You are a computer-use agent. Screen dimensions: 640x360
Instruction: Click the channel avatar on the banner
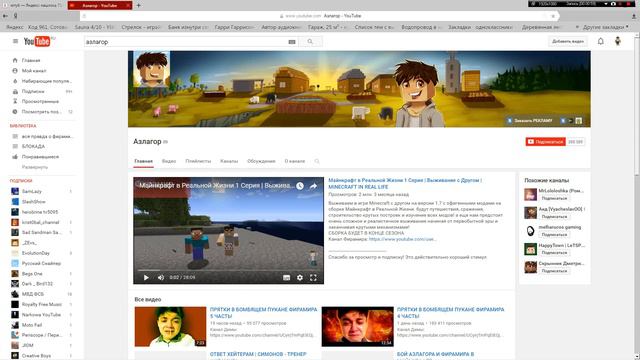151,69
